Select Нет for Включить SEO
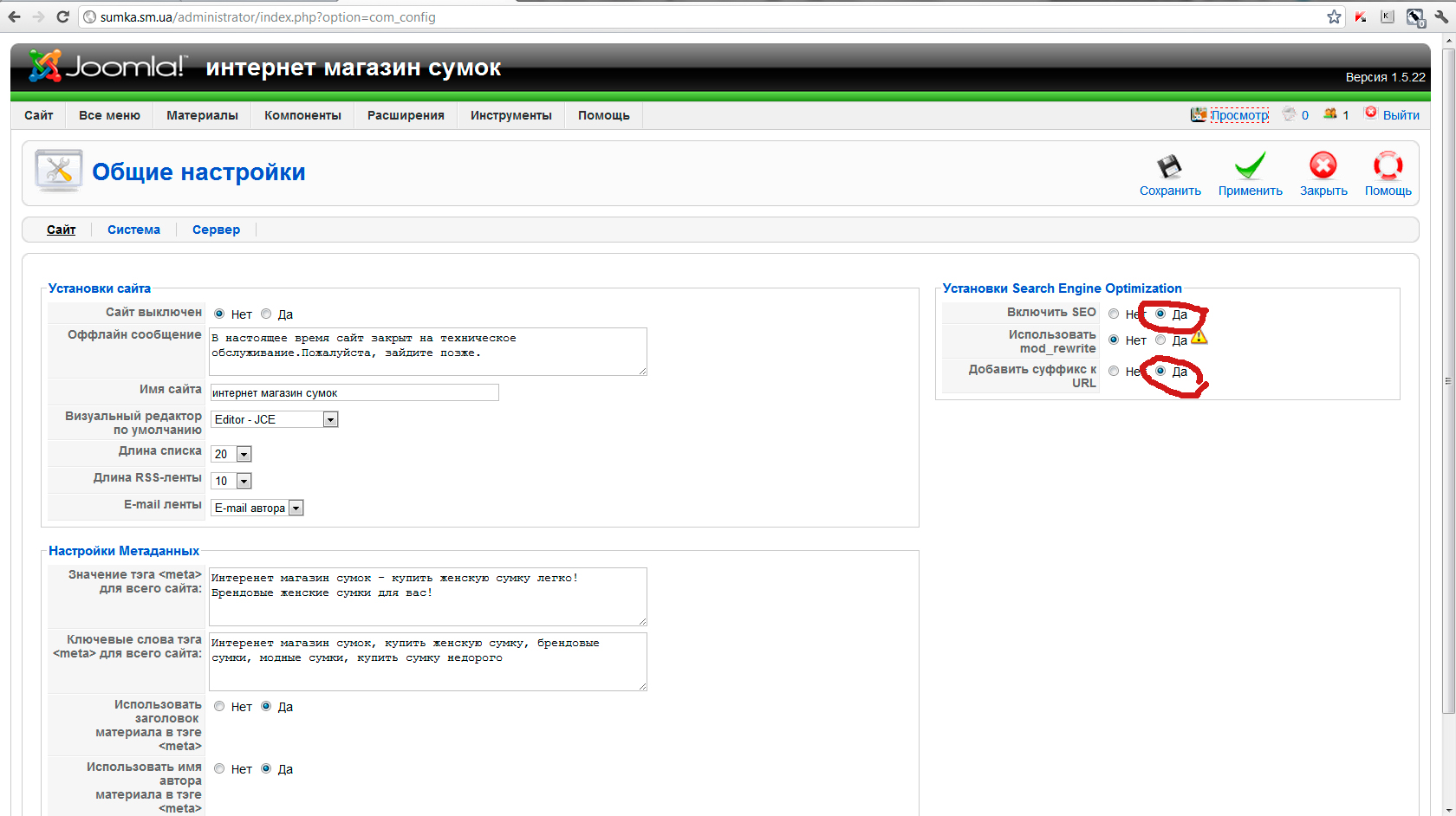This screenshot has width=1456, height=816. [x=1114, y=314]
